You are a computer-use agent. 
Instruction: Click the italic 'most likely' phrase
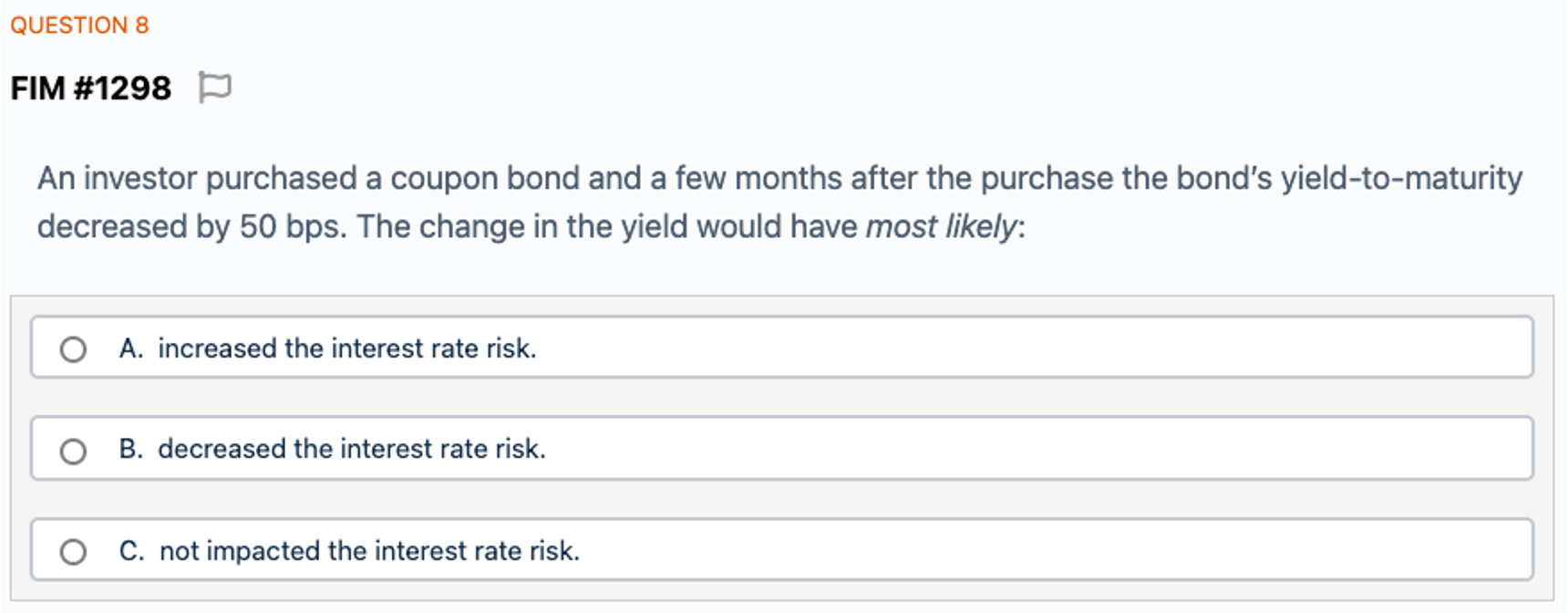[940, 226]
